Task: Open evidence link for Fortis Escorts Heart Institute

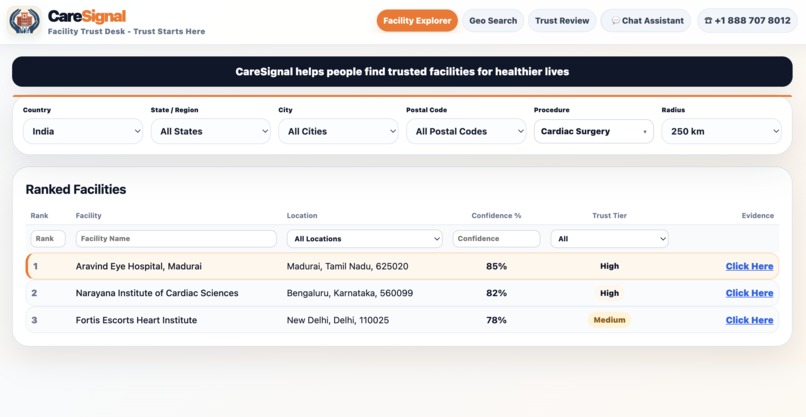Action: [x=749, y=320]
